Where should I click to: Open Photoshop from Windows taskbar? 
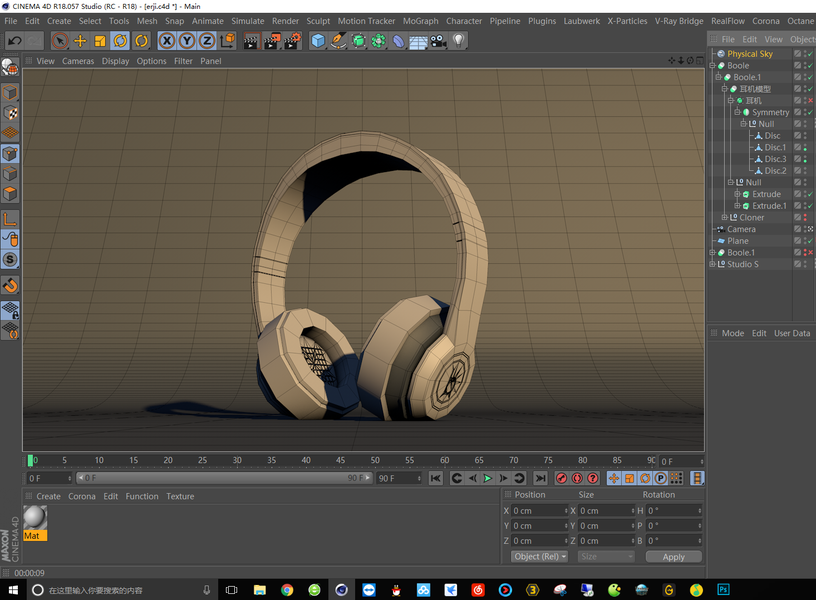click(723, 590)
